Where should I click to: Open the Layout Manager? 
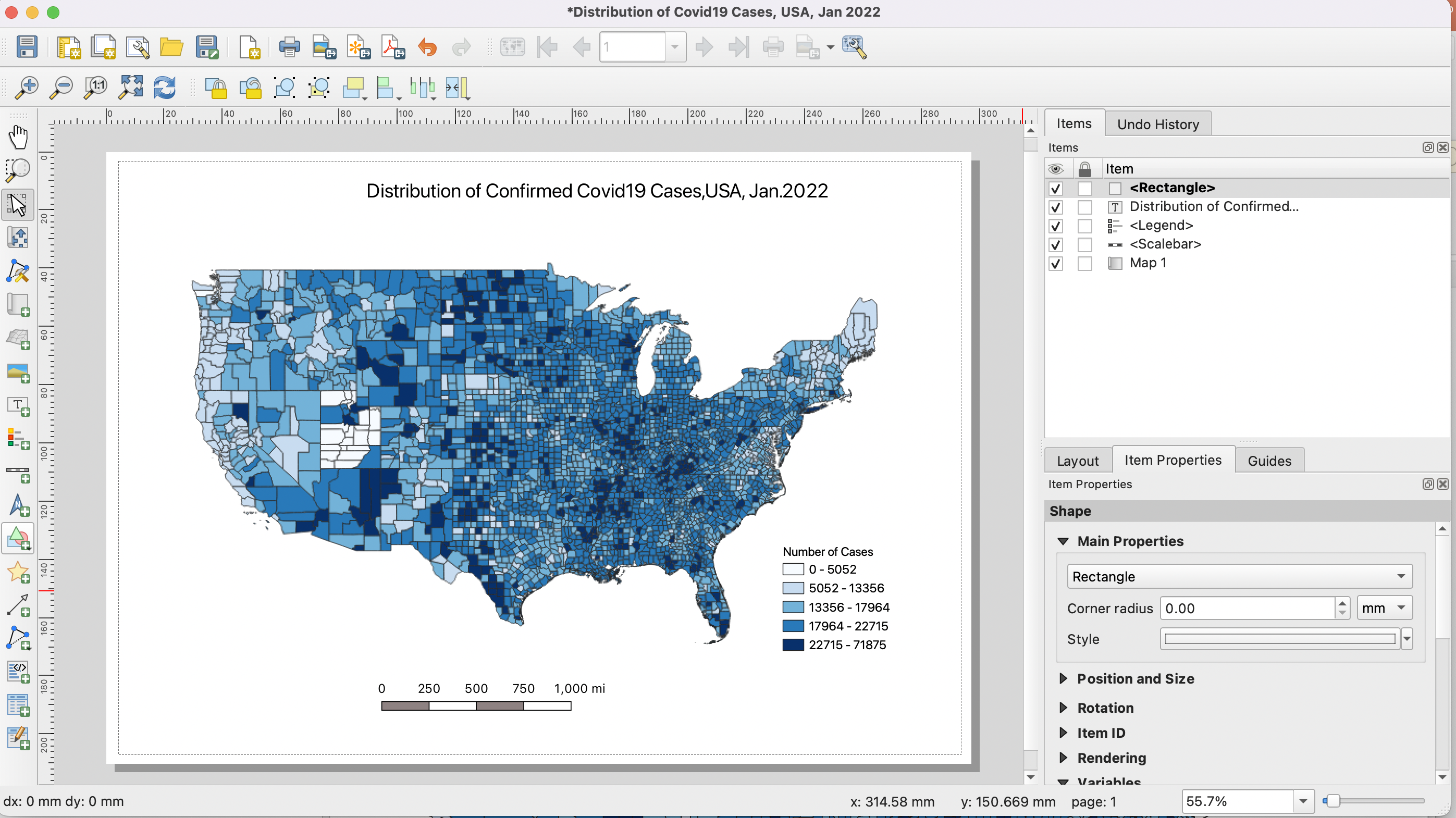coord(138,47)
